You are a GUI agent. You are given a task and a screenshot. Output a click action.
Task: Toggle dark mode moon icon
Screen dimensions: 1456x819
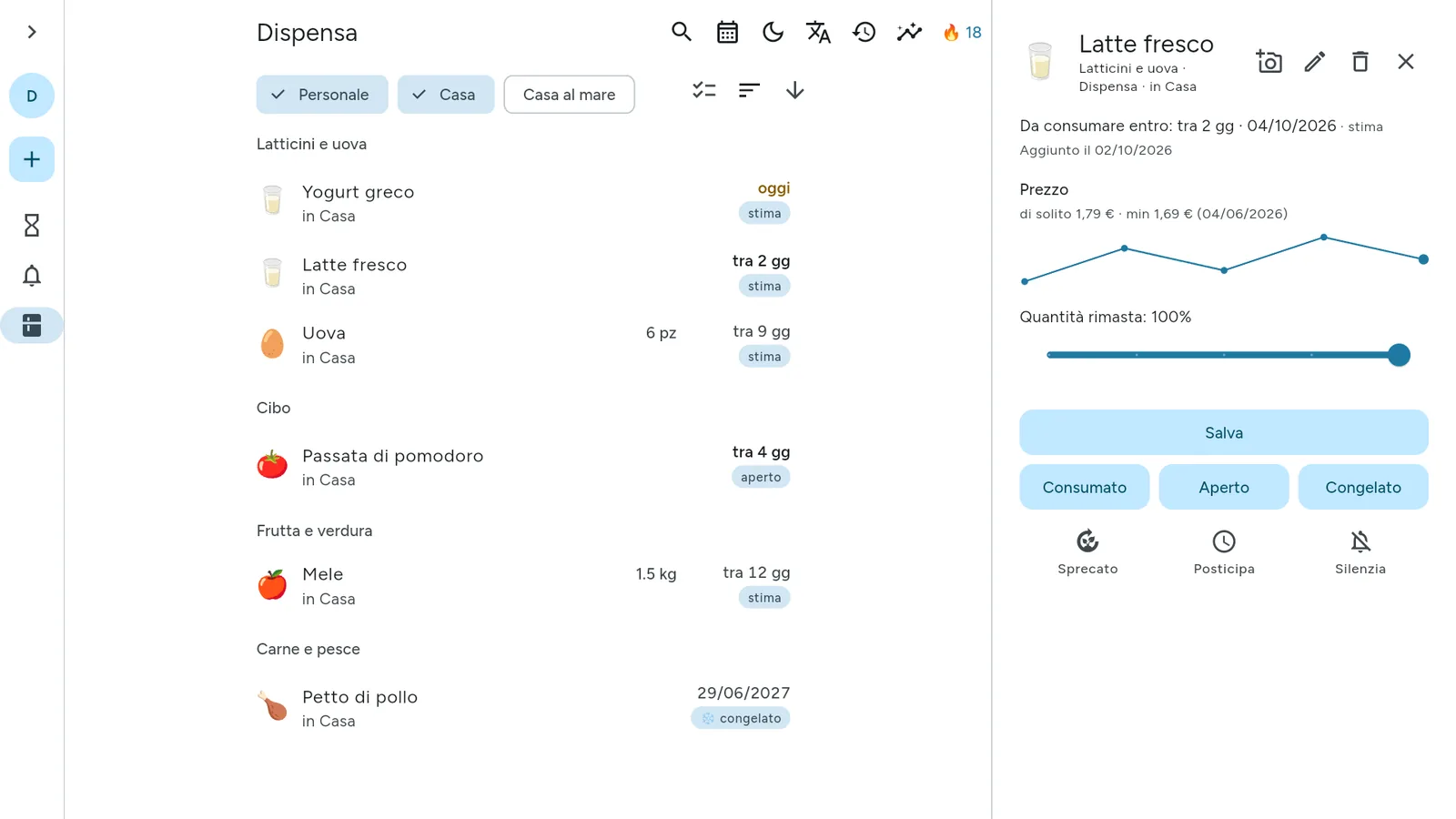point(773,32)
